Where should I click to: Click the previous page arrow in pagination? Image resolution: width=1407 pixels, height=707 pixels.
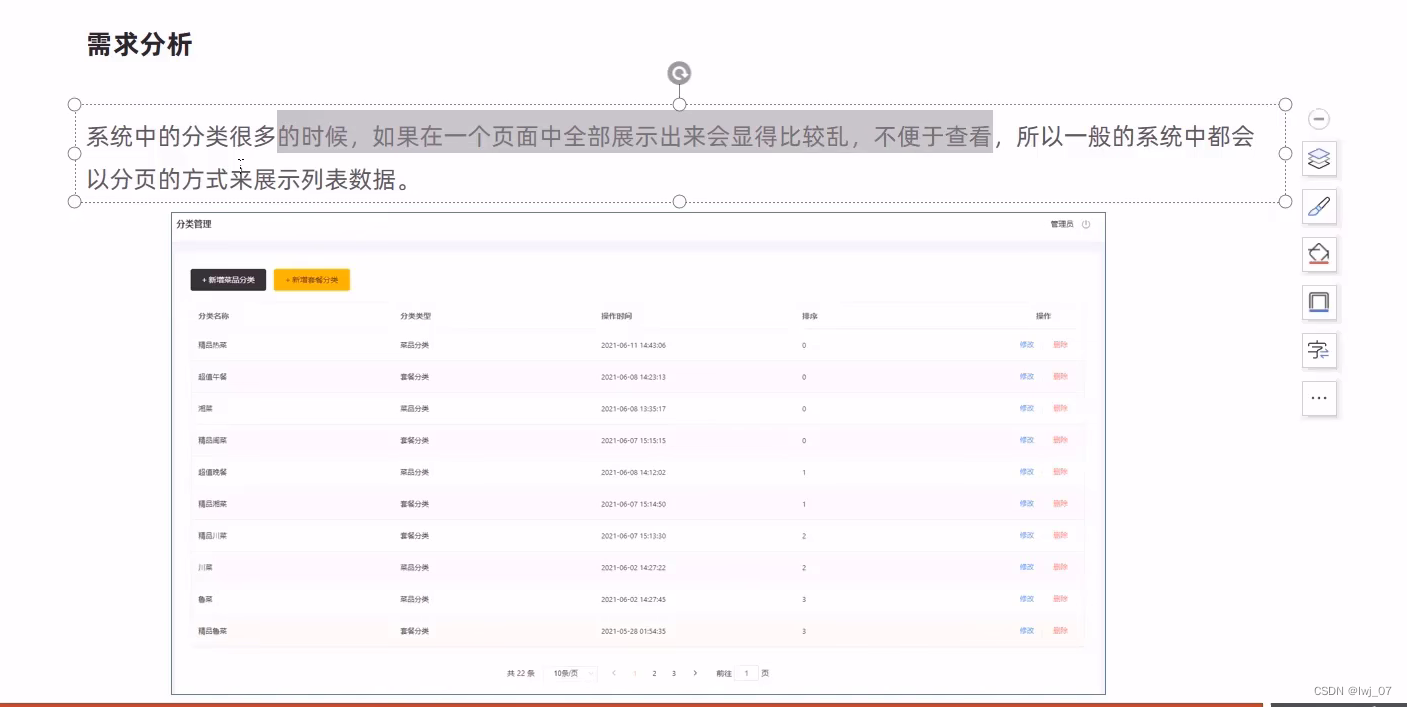point(614,674)
